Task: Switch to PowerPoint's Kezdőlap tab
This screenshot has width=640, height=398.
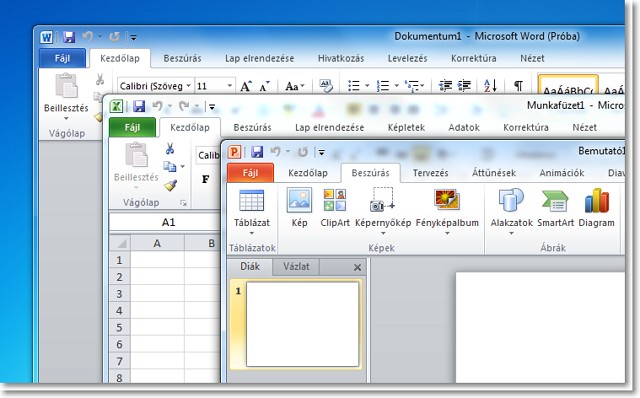Action: (x=308, y=173)
